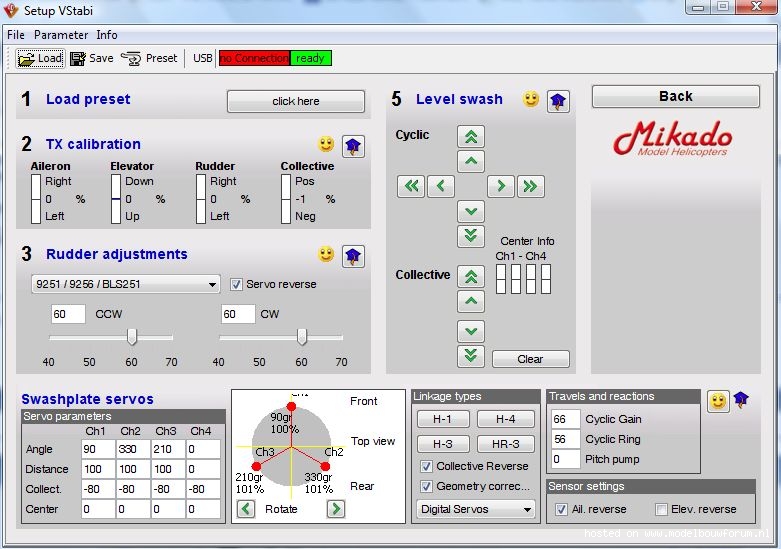Click the Cyclic Ring value field
The width and height of the screenshot is (781, 549).
pos(565,439)
